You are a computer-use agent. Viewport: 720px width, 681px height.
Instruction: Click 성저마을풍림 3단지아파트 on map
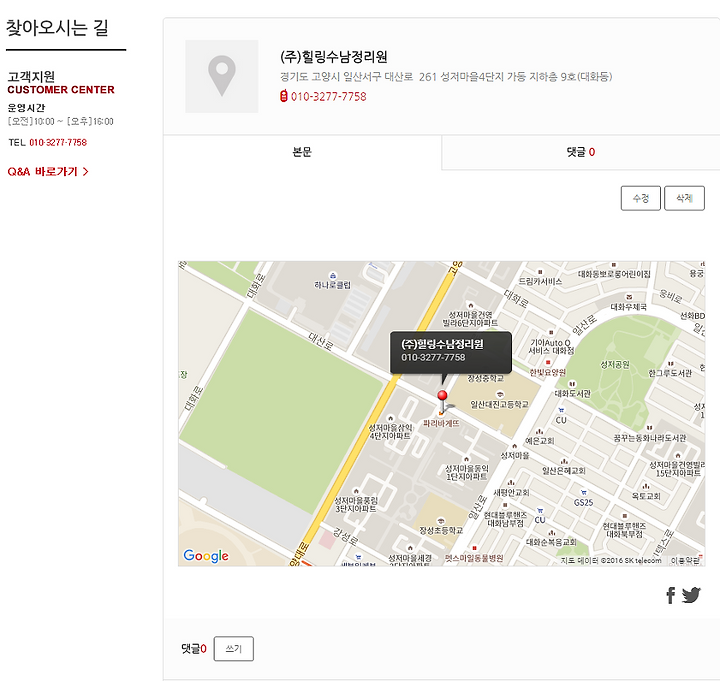pos(356,504)
